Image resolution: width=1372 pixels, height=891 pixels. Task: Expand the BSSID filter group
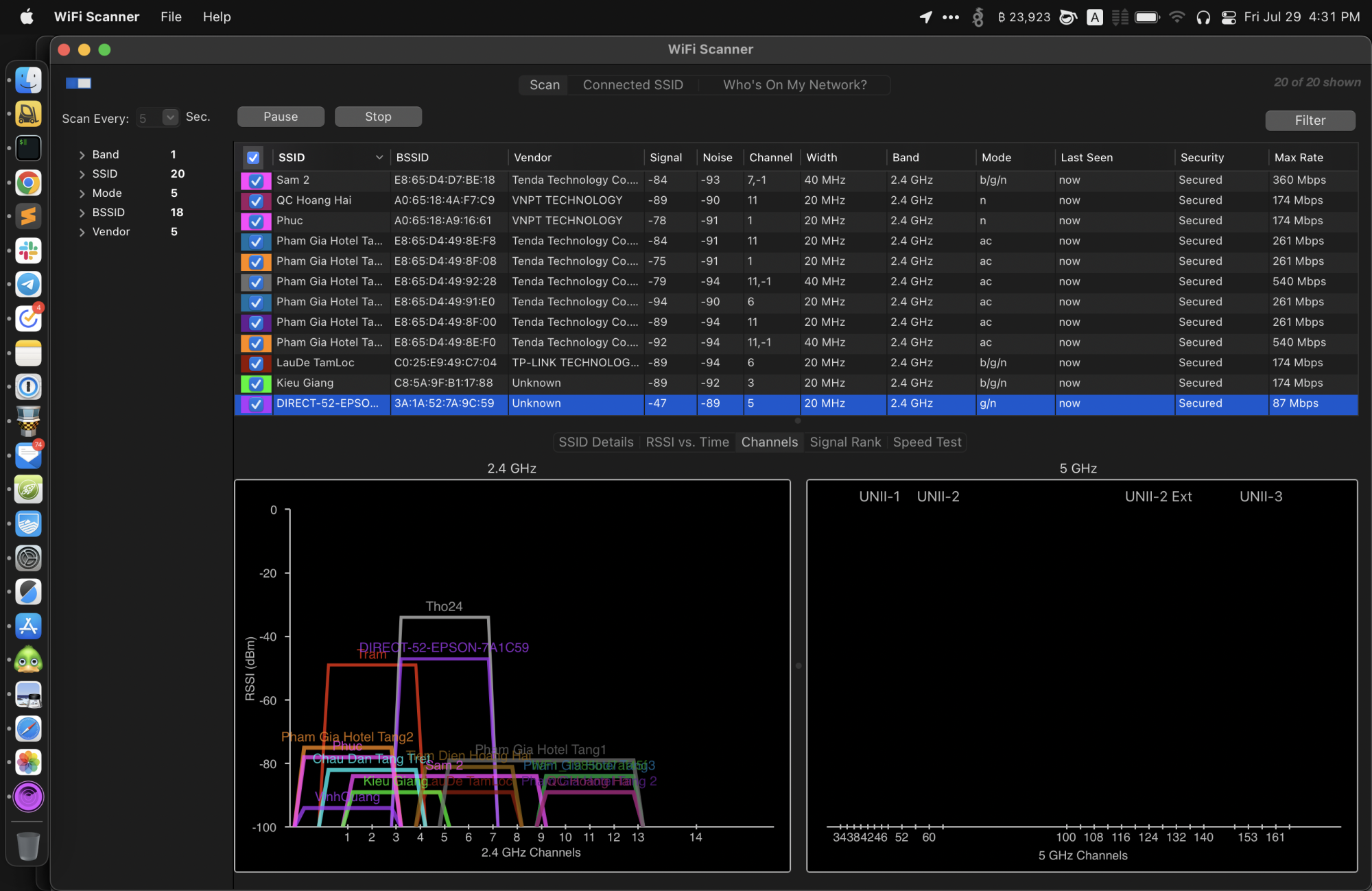point(82,213)
